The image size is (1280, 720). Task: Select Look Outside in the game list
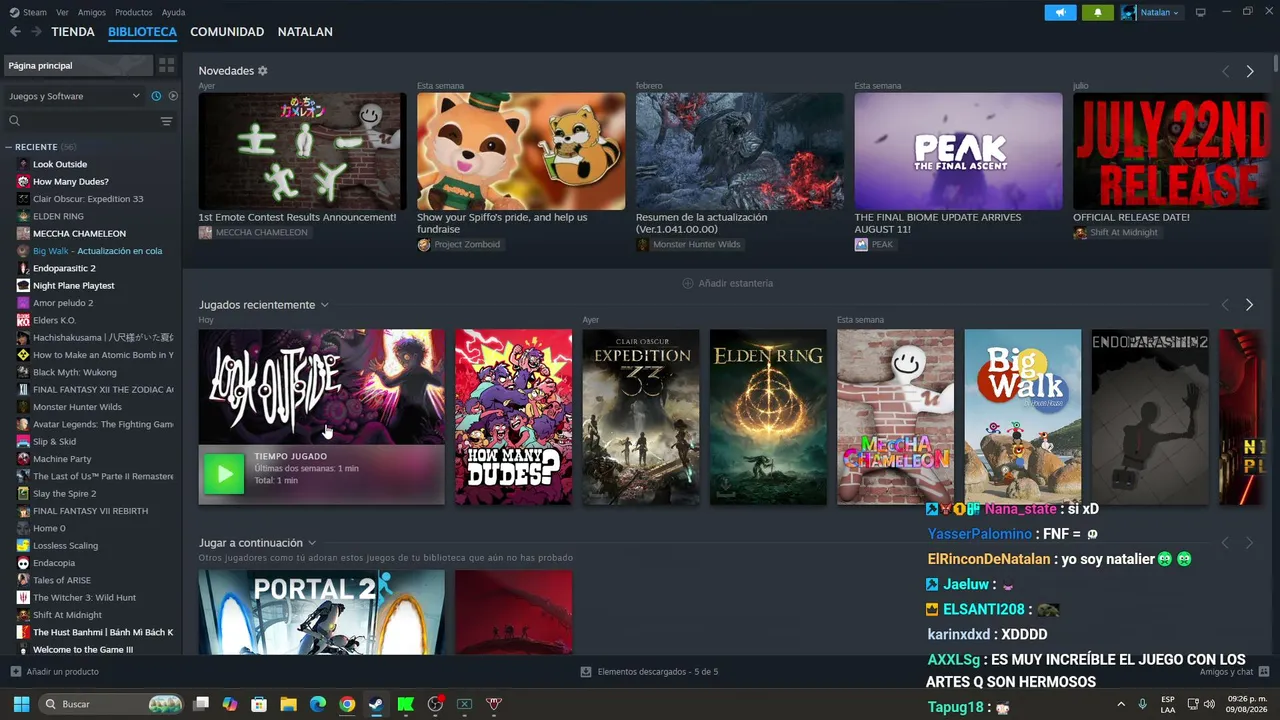click(x=60, y=164)
